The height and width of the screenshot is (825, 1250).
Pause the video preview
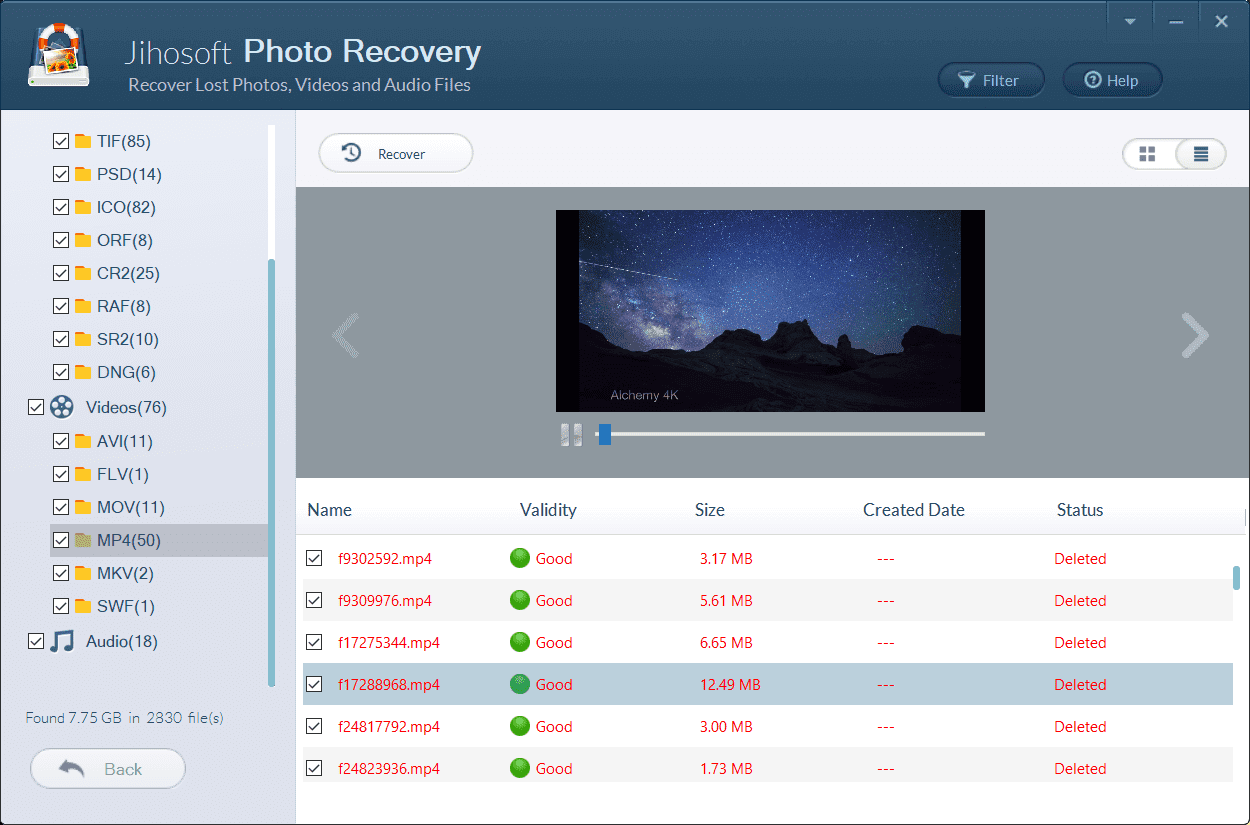click(x=571, y=434)
